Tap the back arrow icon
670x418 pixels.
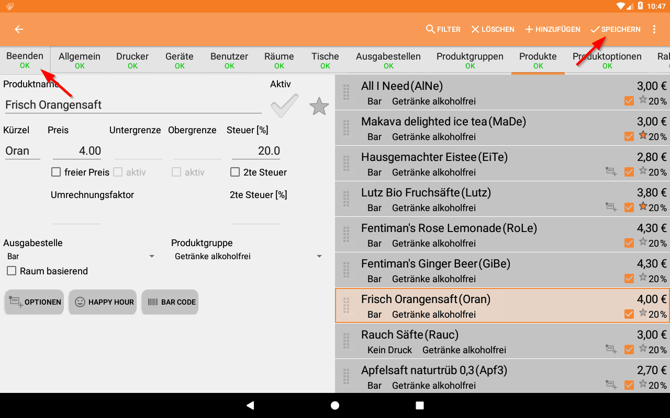pyautogui.click(x=19, y=30)
